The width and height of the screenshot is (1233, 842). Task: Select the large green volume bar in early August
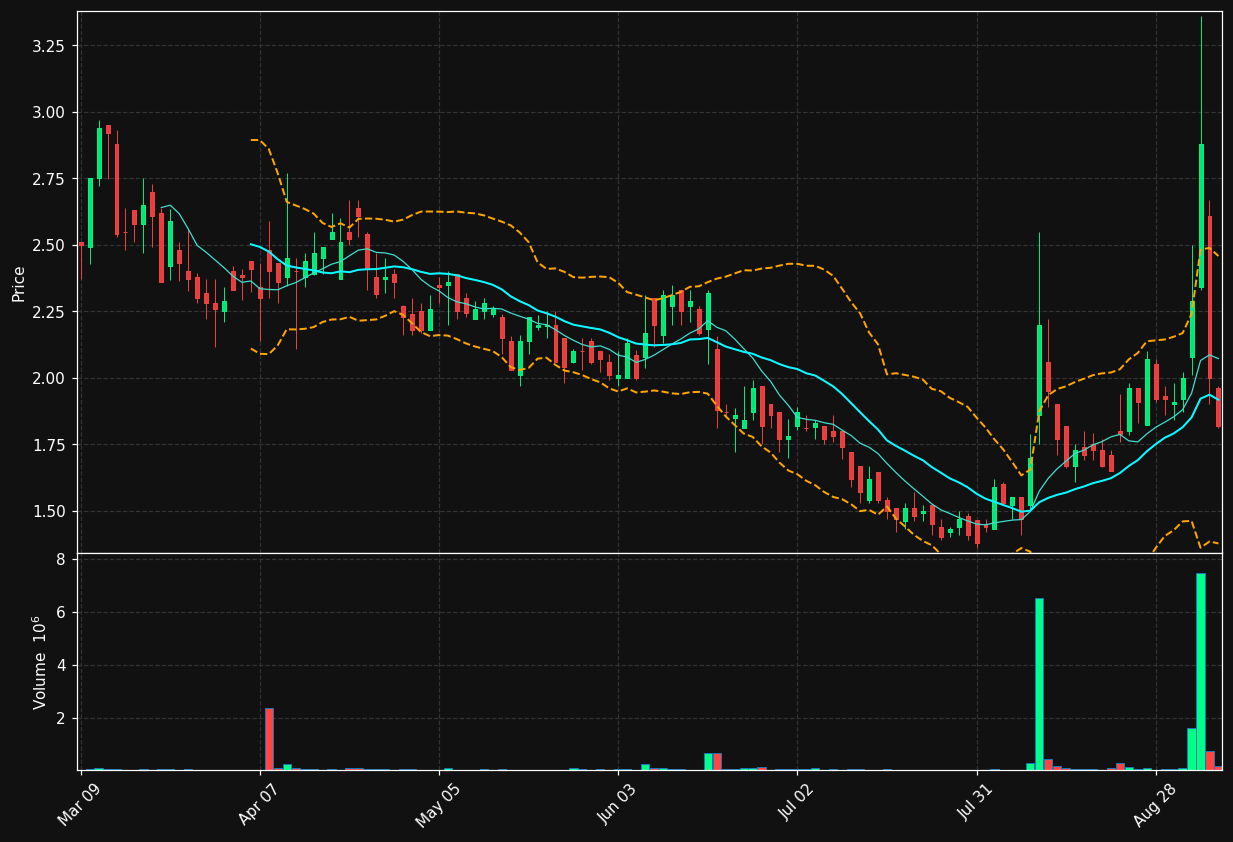click(1039, 684)
